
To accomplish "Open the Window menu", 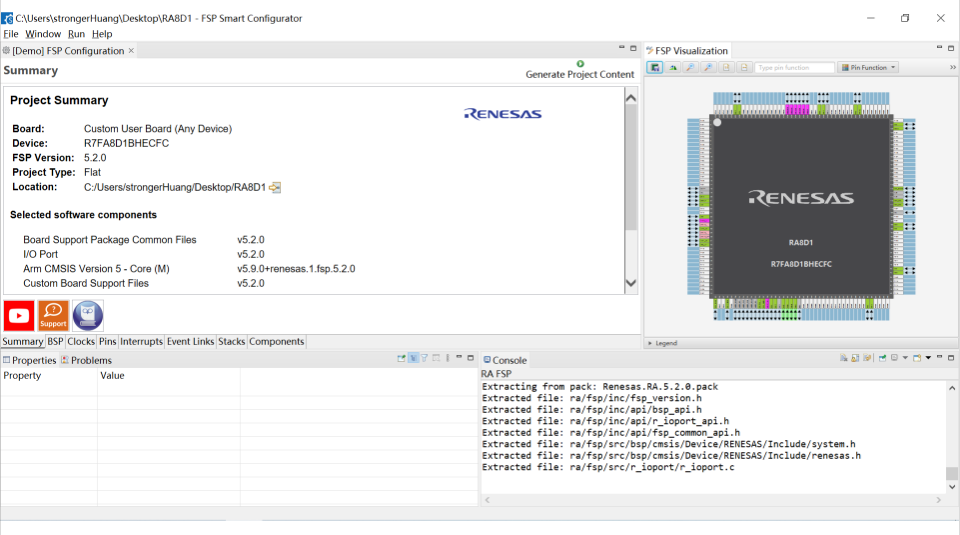I will click(x=43, y=34).
